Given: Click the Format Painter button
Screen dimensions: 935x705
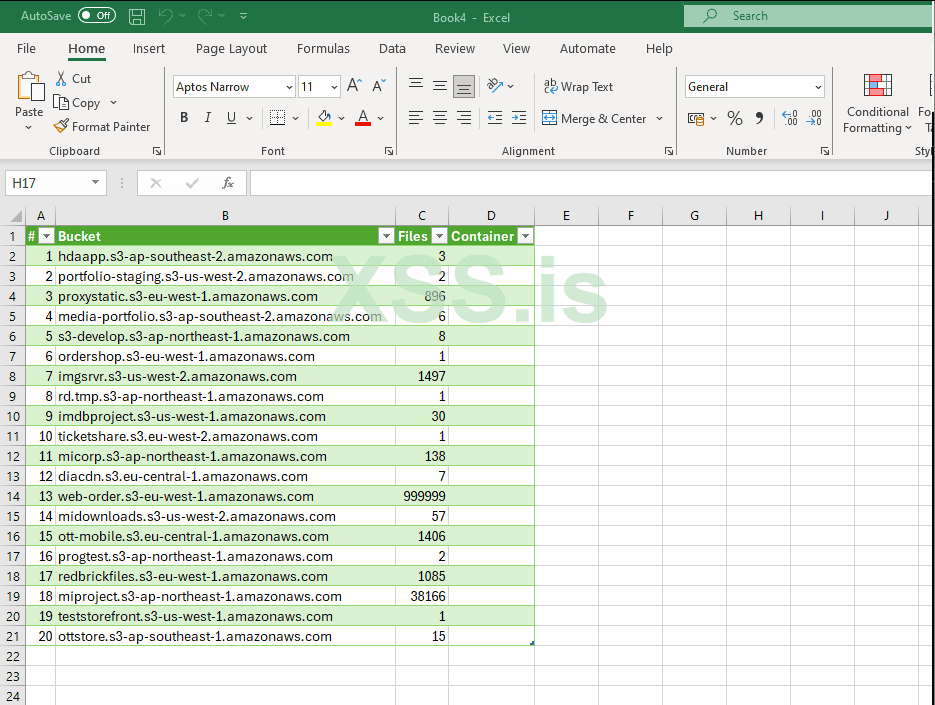Looking at the screenshot, I should (102, 126).
